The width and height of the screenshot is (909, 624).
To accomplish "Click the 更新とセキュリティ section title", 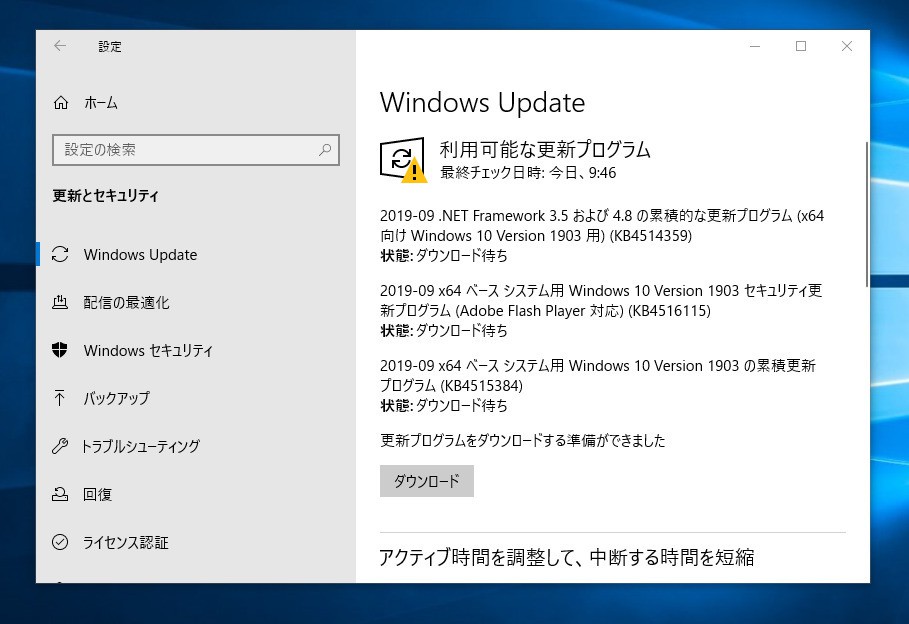I will pyautogui.click(x=106, y=195).
